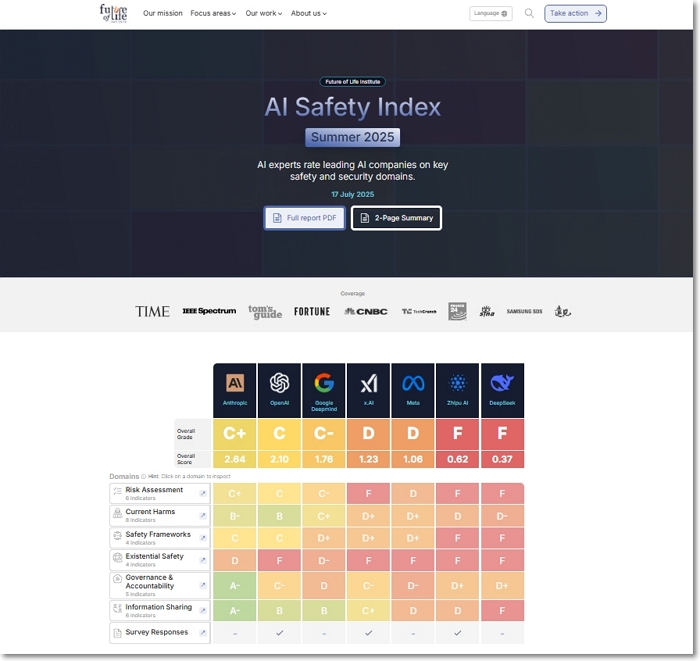Click the 17 July 2025 date
The height and width of the screenshot is (661, 700).
[x=353, y=194]
